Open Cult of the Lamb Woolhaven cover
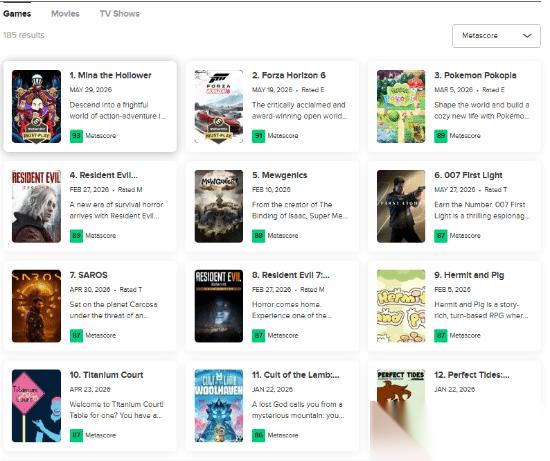 click(x=219, y=406)
